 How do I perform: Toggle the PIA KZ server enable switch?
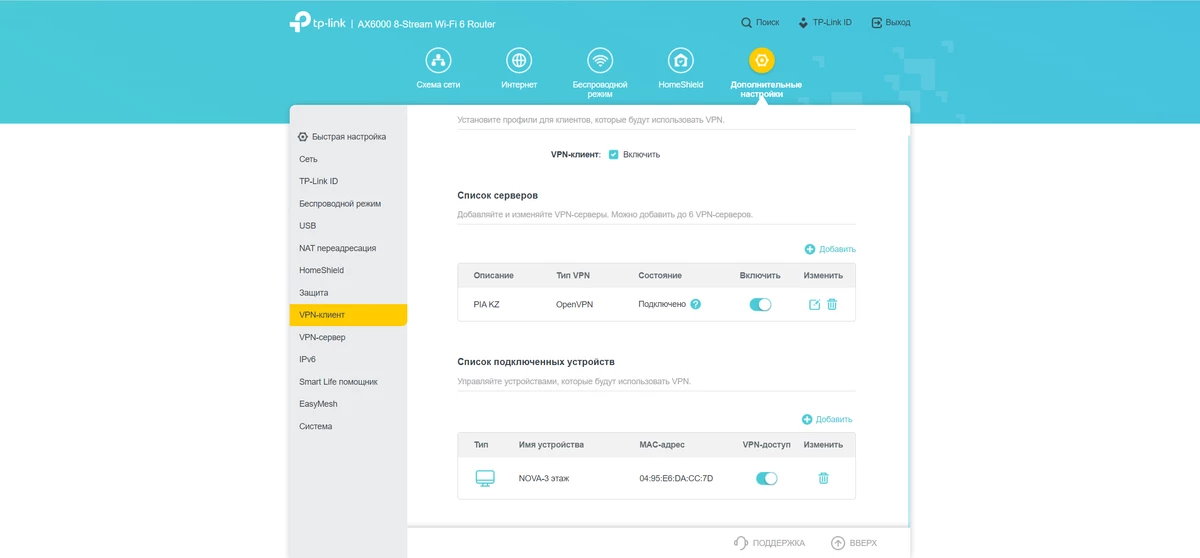(761, 304)
